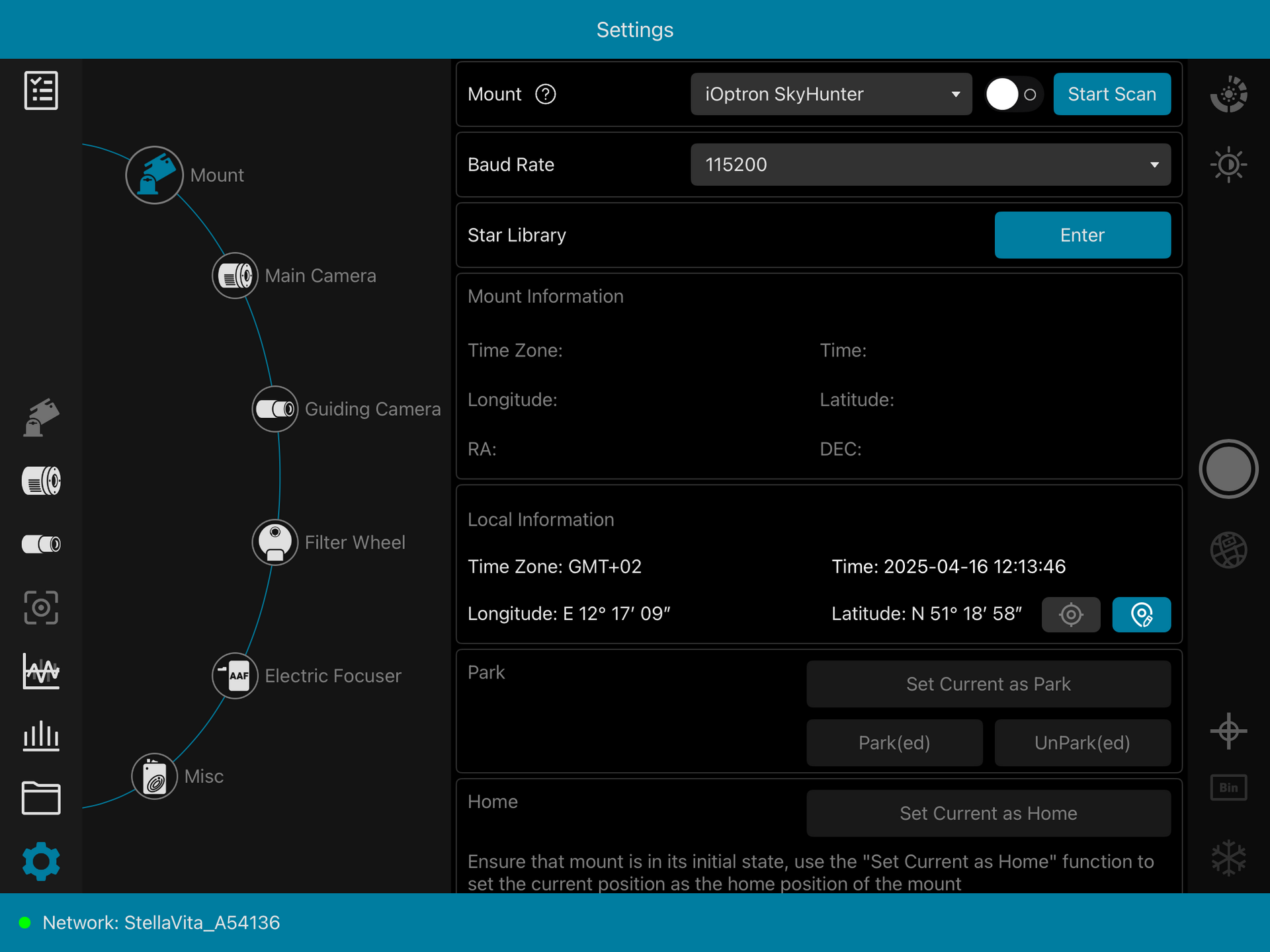Click Enter for Star Library
1270x952 pixels.
point(1083,235)
